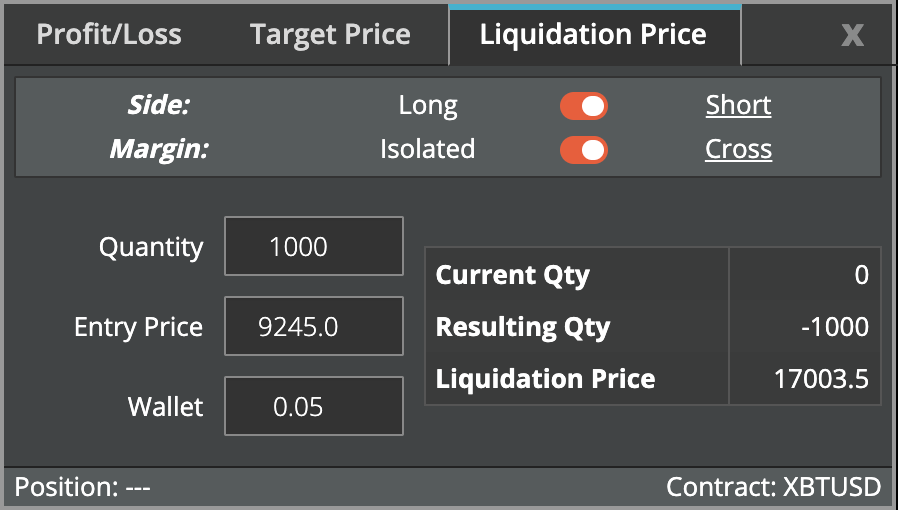Viewport: 898px width, 510px height.
Task: Toggle the Margin switch between Isolated and Cross
Action: 584,150
